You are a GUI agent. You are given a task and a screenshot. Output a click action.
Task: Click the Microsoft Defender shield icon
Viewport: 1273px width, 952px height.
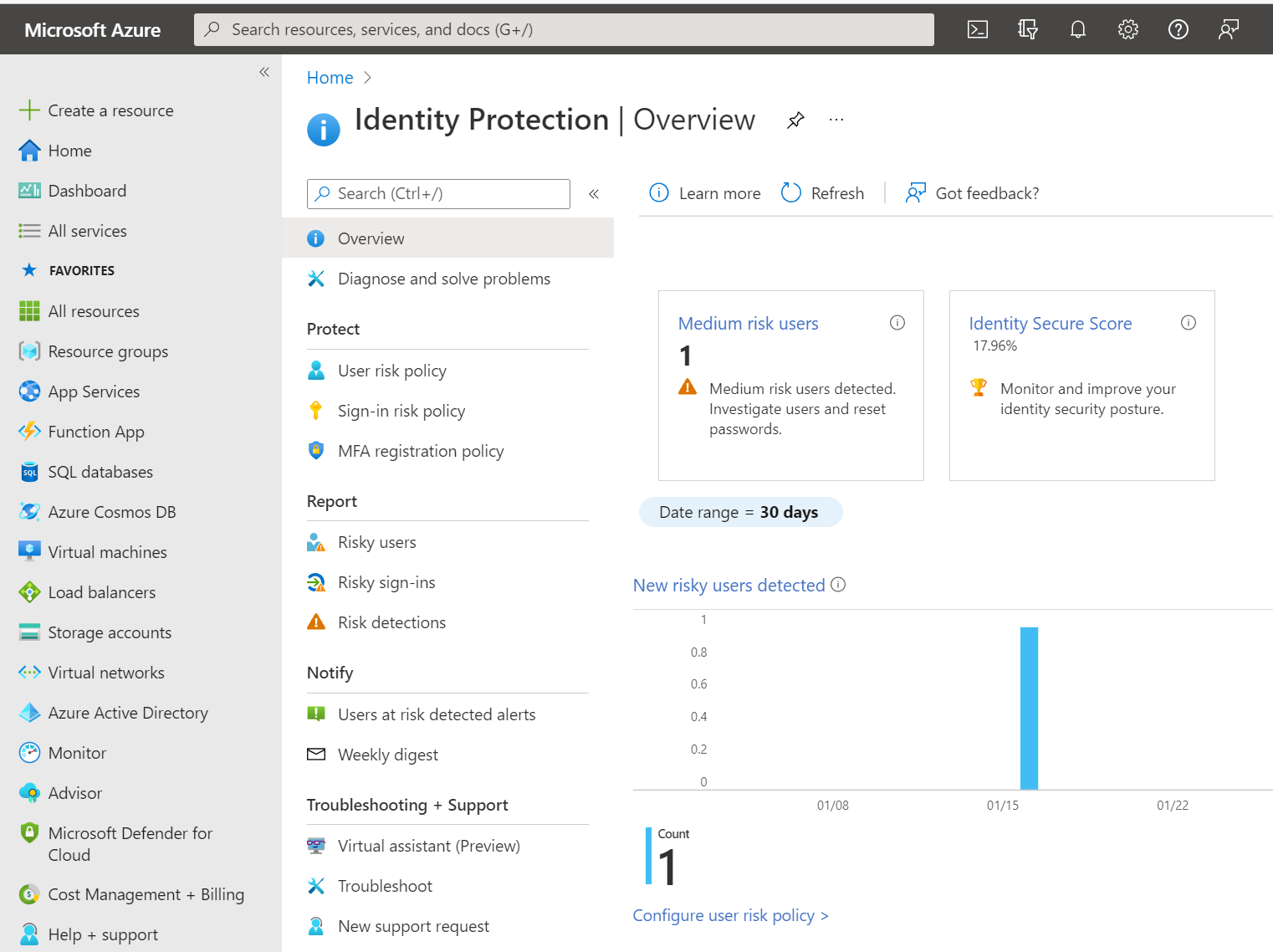pyautogui.click(x=29, y=832)
